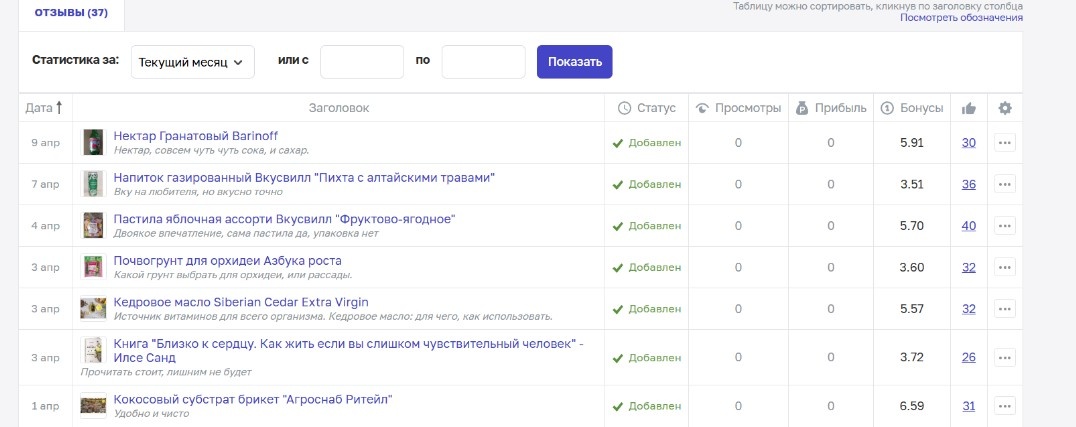The height and width of the screenshot is (427, 1076).
Task: Click the thumbs-up column header icon
Action: pos(968,108)
